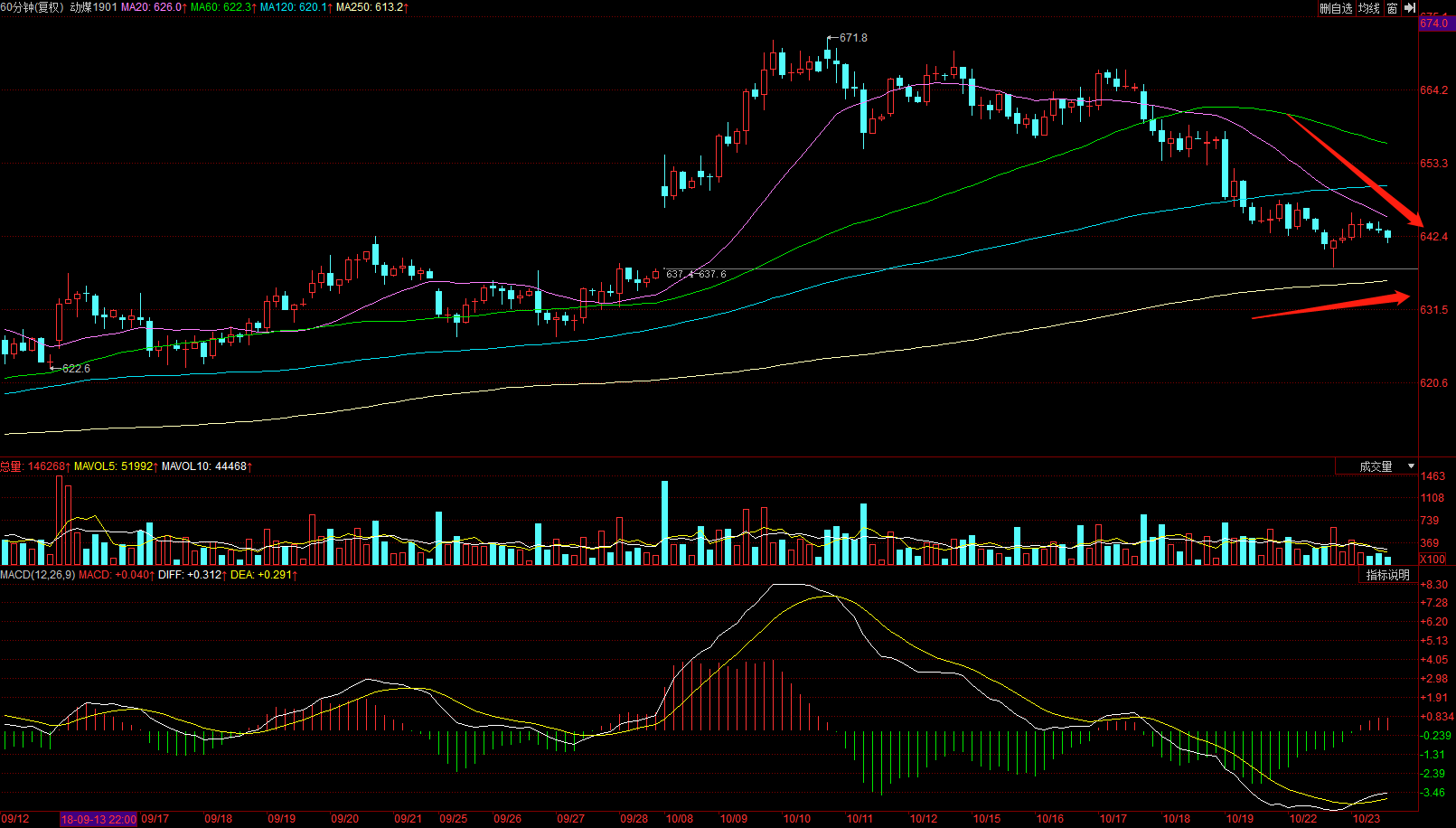1456x828 pixels.
Task: Select the MA120: 620.1 legend label
Action: pyautogui.click(x=296, y=7)
